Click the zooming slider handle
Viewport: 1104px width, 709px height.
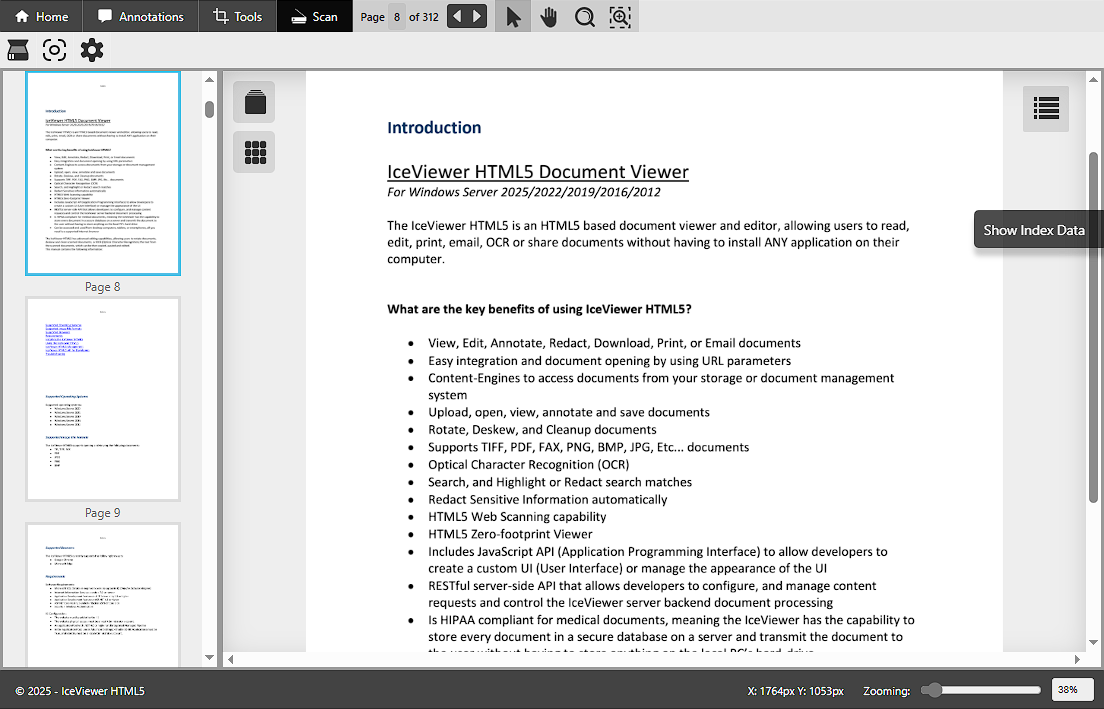click(932, 690)
